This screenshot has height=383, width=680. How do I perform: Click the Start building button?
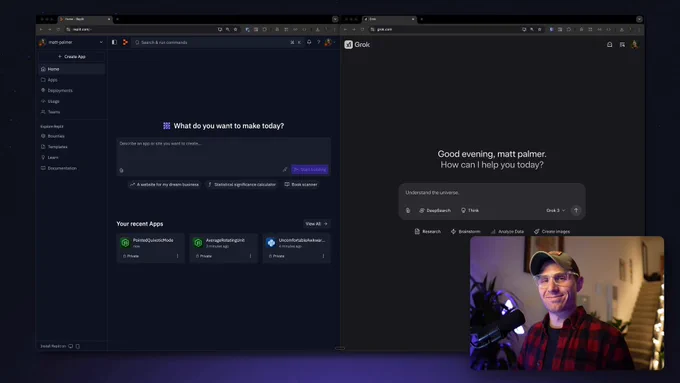click(x=310, y=170)
